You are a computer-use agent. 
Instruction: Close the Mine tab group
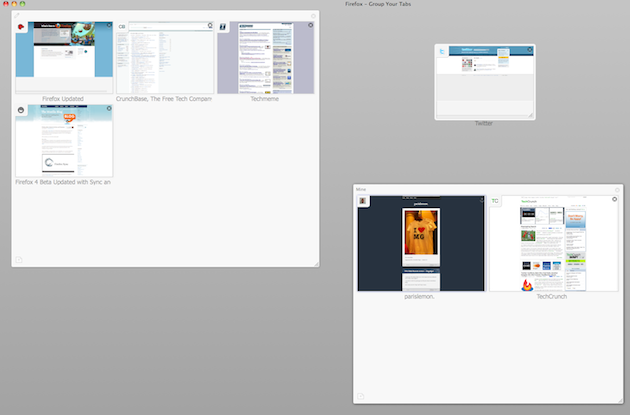click(x=617, y=188)
